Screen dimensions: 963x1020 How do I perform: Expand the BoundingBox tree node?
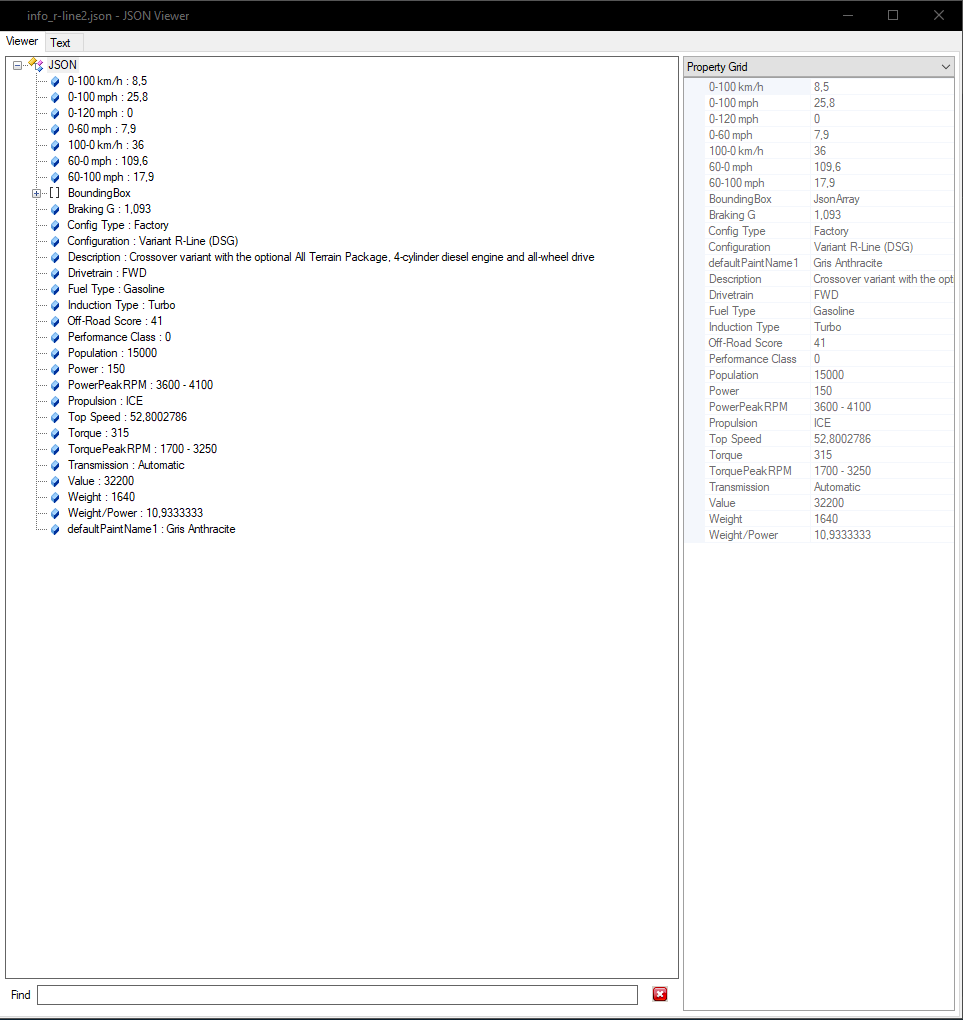tap(37, 193)
